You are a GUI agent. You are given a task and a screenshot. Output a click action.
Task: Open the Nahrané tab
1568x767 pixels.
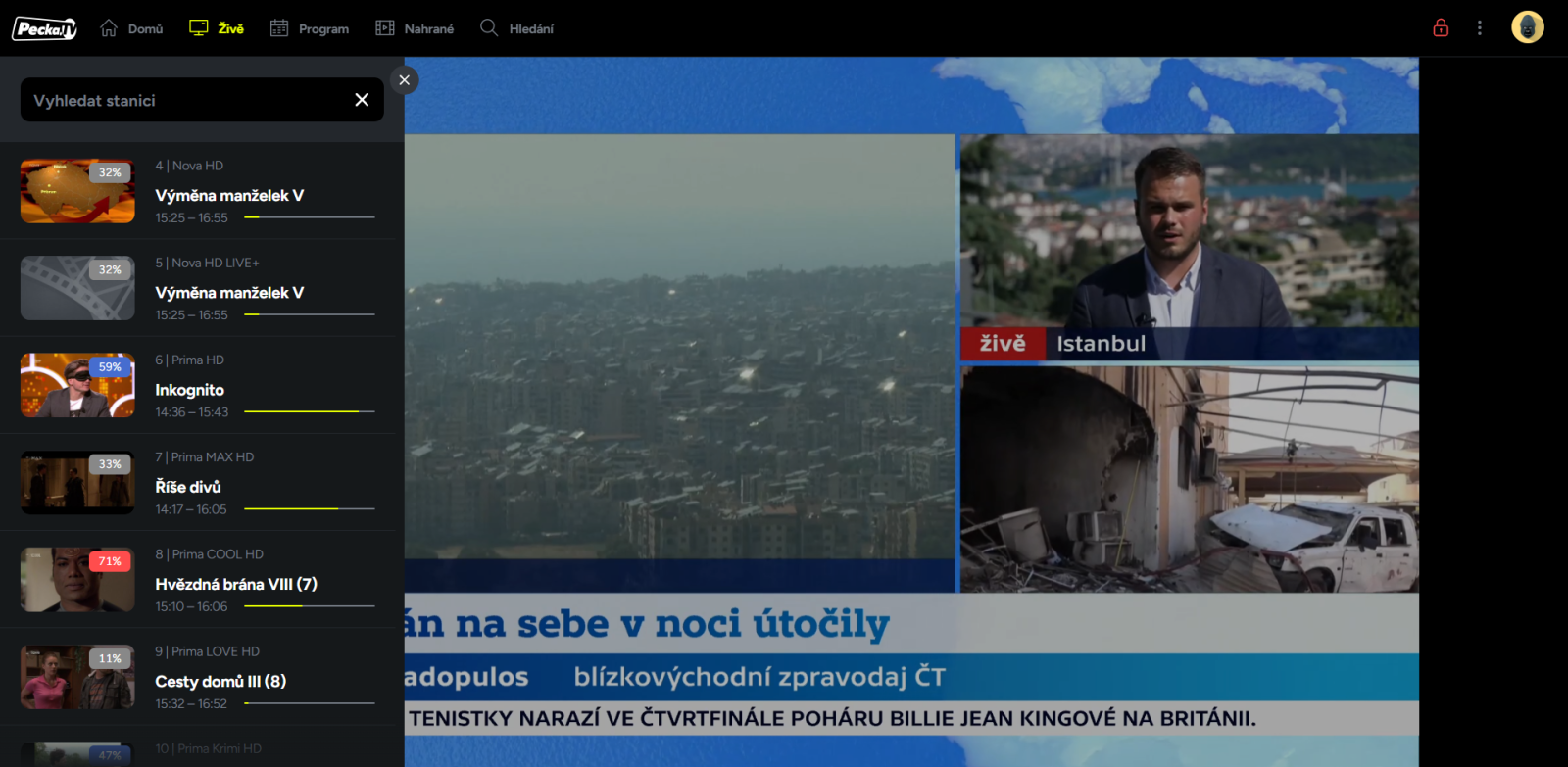(415, 28)
